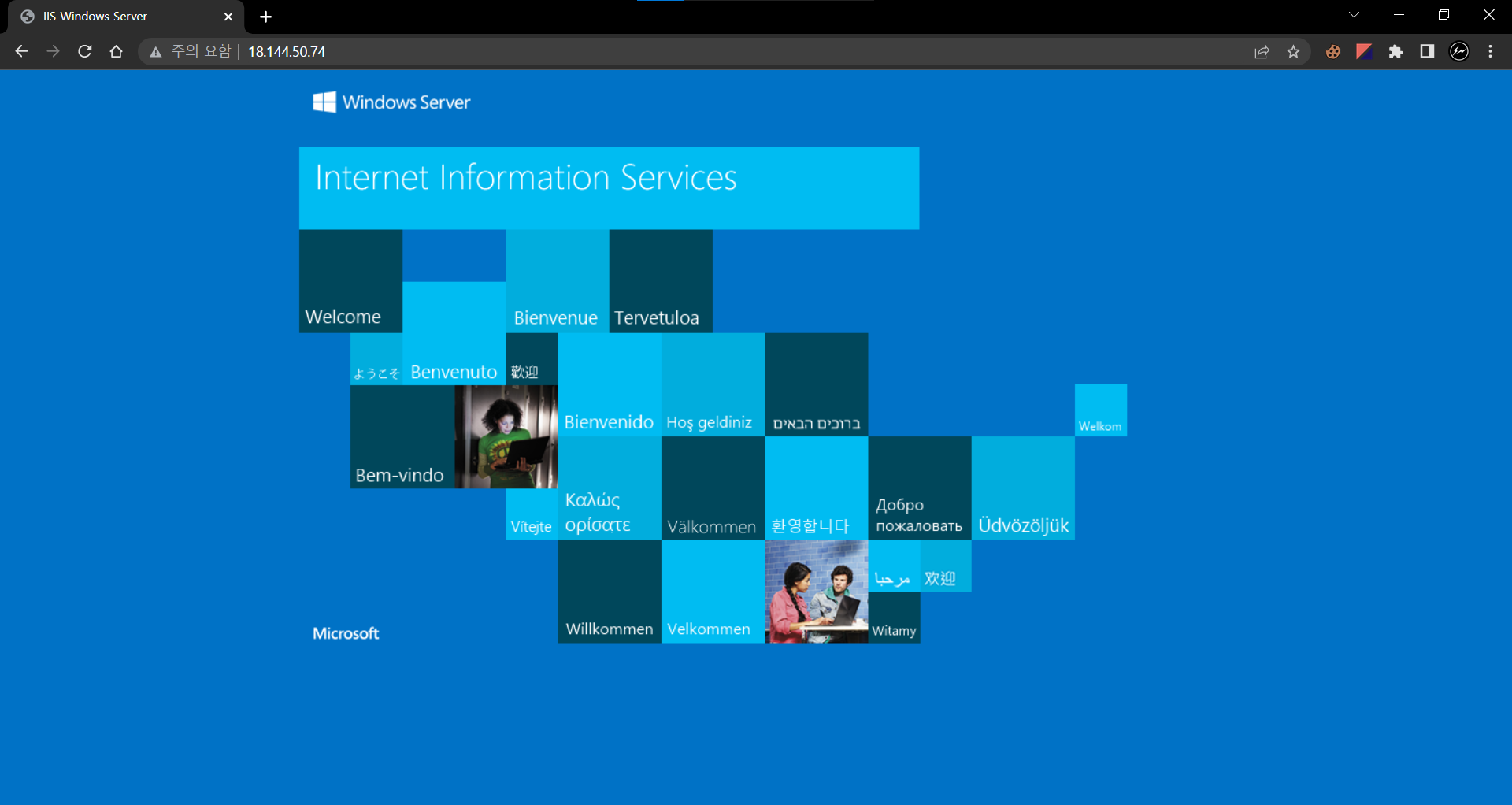Click the Üdvözöljük tile
Screen dimensions: 1512x805
(x=1023, y=488)
